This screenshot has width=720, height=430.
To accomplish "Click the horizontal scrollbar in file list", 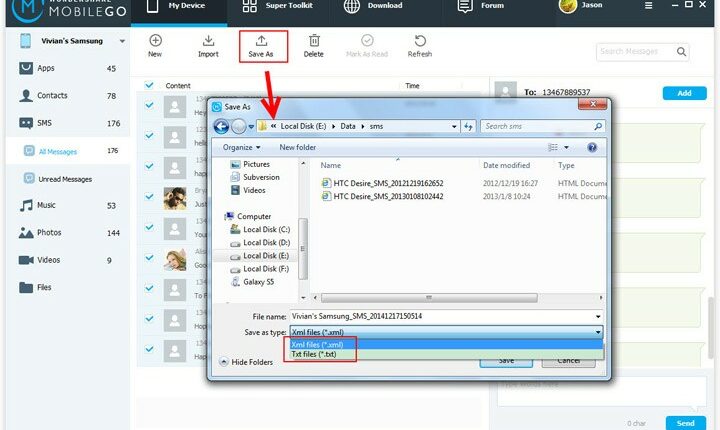I will point(429,298).
